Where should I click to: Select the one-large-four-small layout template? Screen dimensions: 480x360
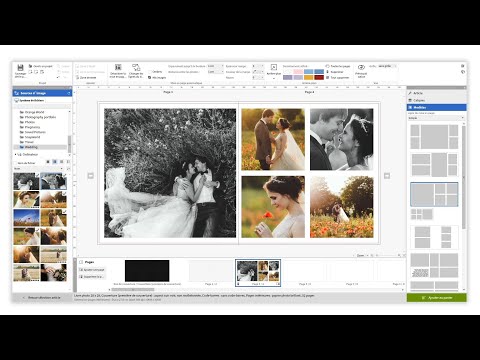click(x=434, y=194)
